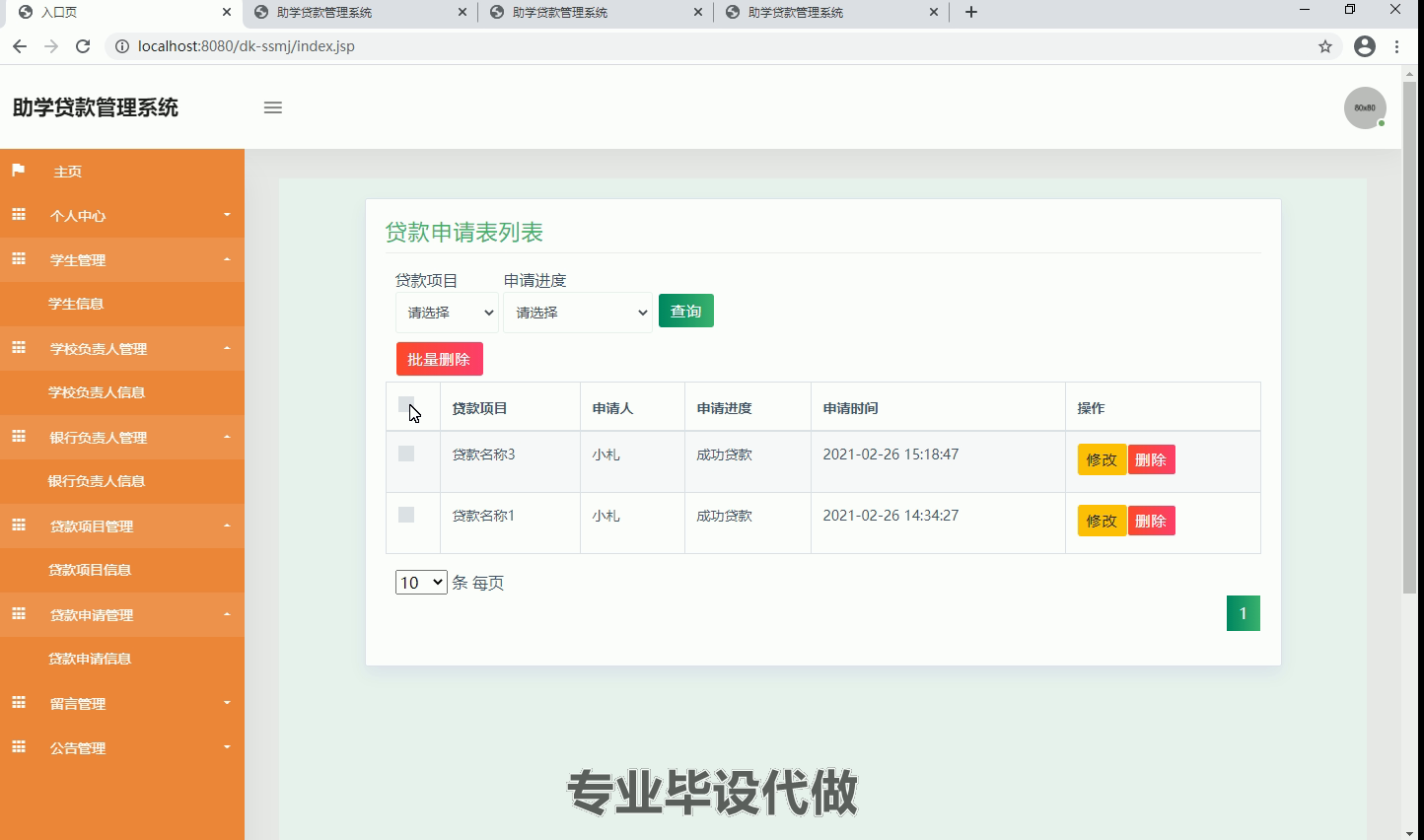1424x840 pixels.
Task: Open the 贷款项目 filter dropdown
Action: click(x=447, y=313)
